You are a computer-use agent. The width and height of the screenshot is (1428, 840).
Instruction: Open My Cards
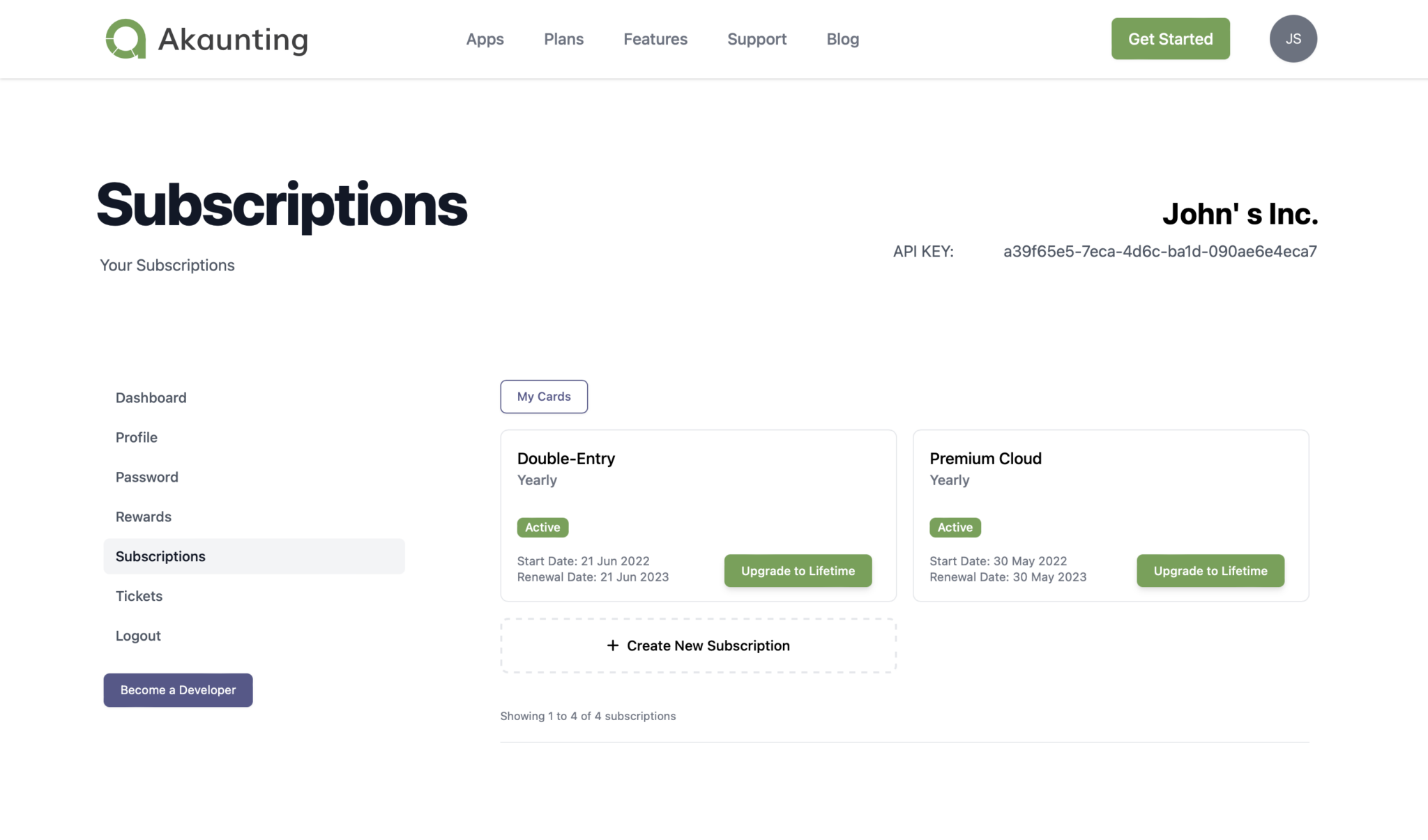point(544,396)
